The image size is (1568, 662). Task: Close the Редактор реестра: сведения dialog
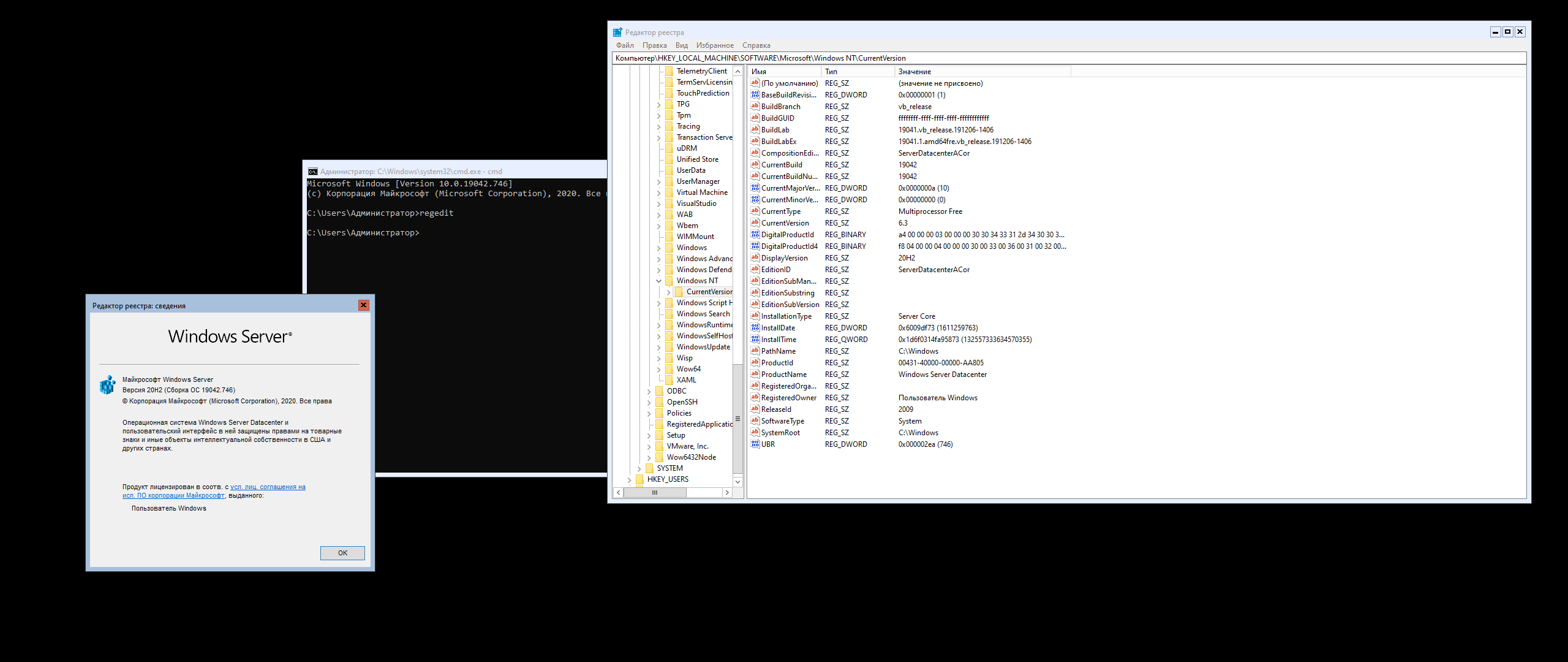363,305
